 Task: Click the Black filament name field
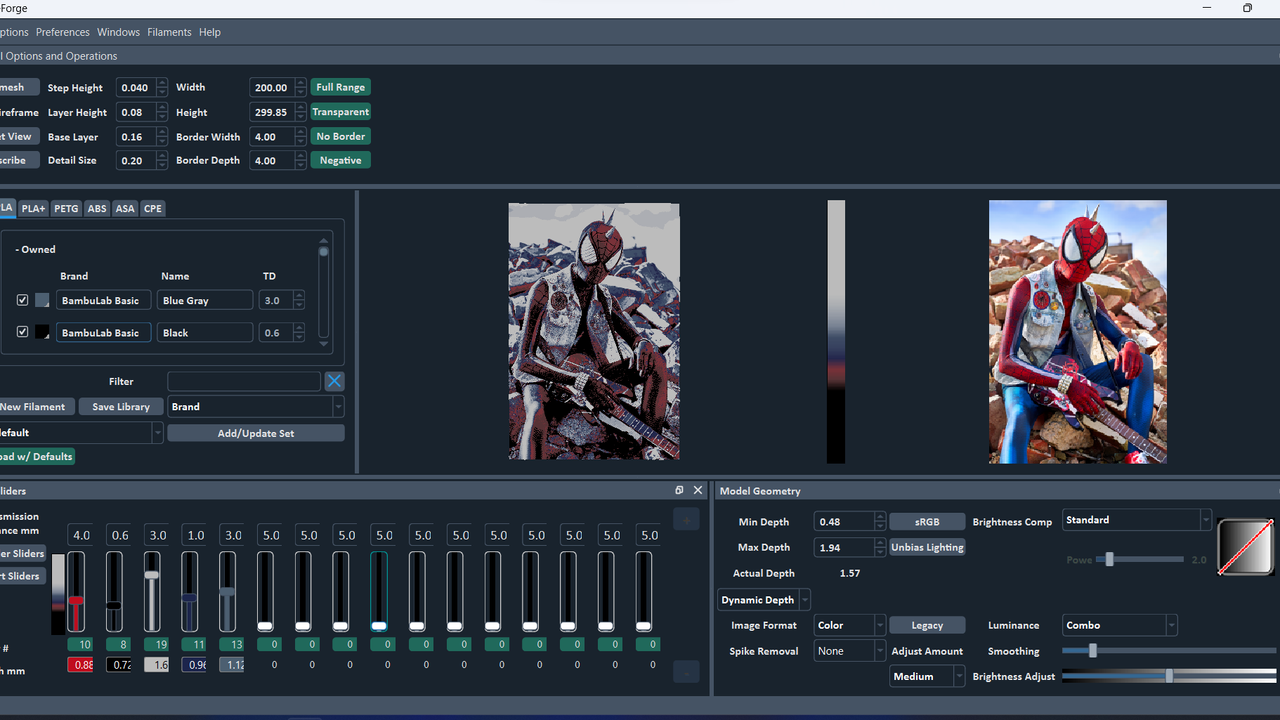204,332
